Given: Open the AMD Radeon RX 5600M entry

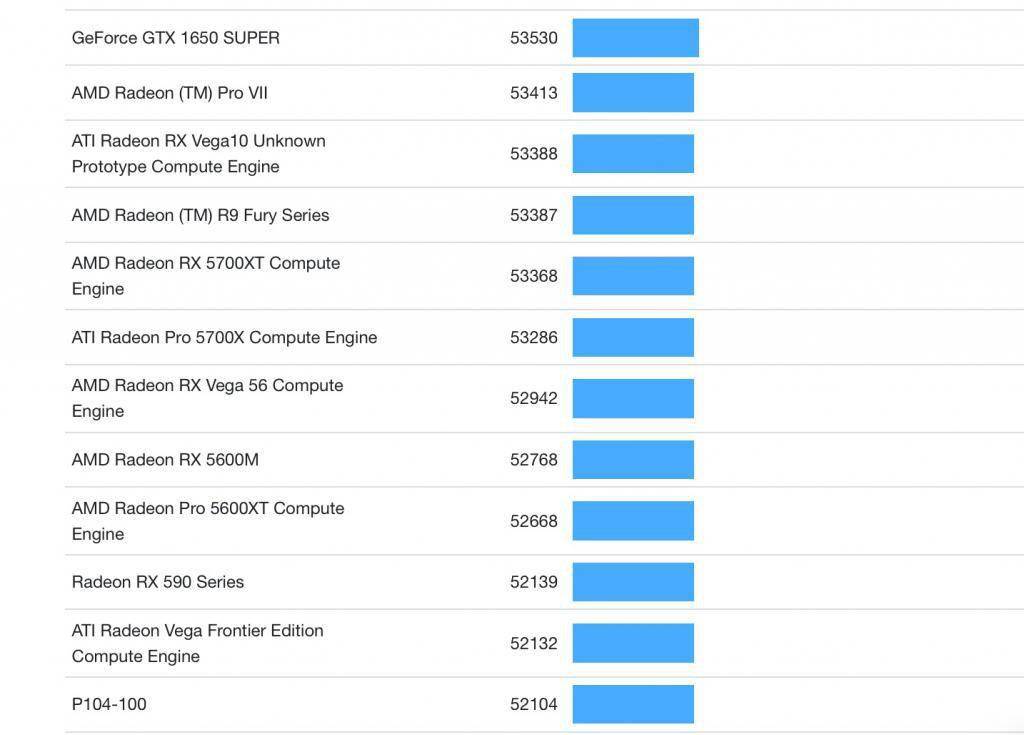Looking at the screenshot, I should 165,460.
